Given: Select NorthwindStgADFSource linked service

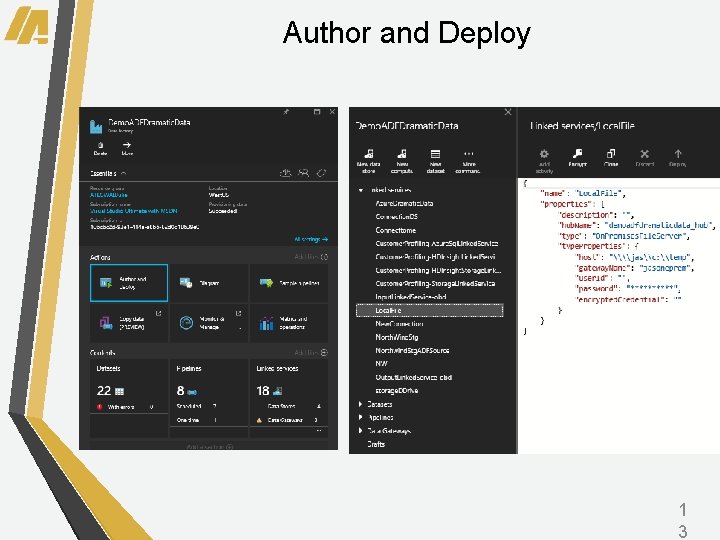Looking at the screenshot, I should [412, 350].
